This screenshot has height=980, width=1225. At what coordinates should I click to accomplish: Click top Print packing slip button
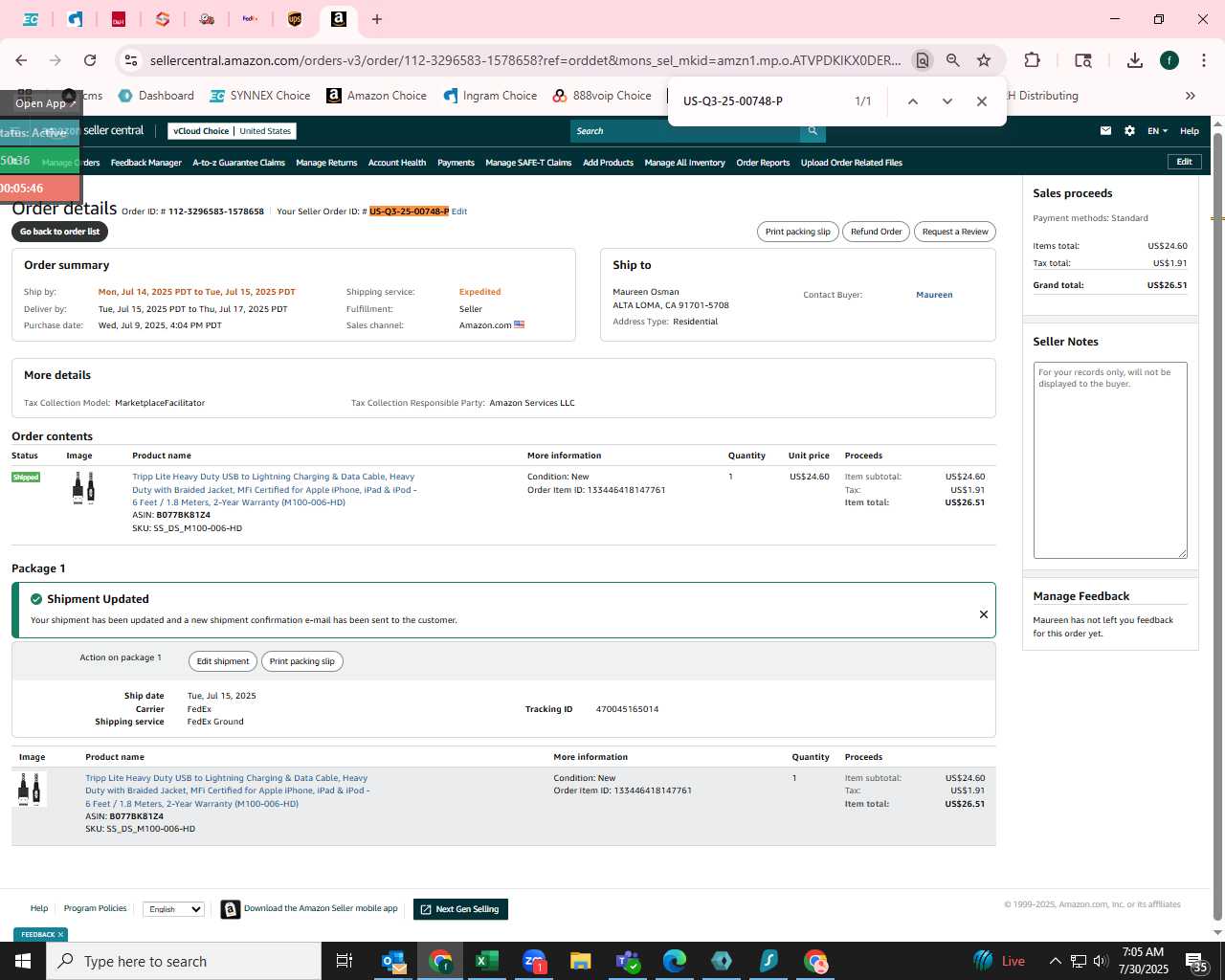(798, 232)
